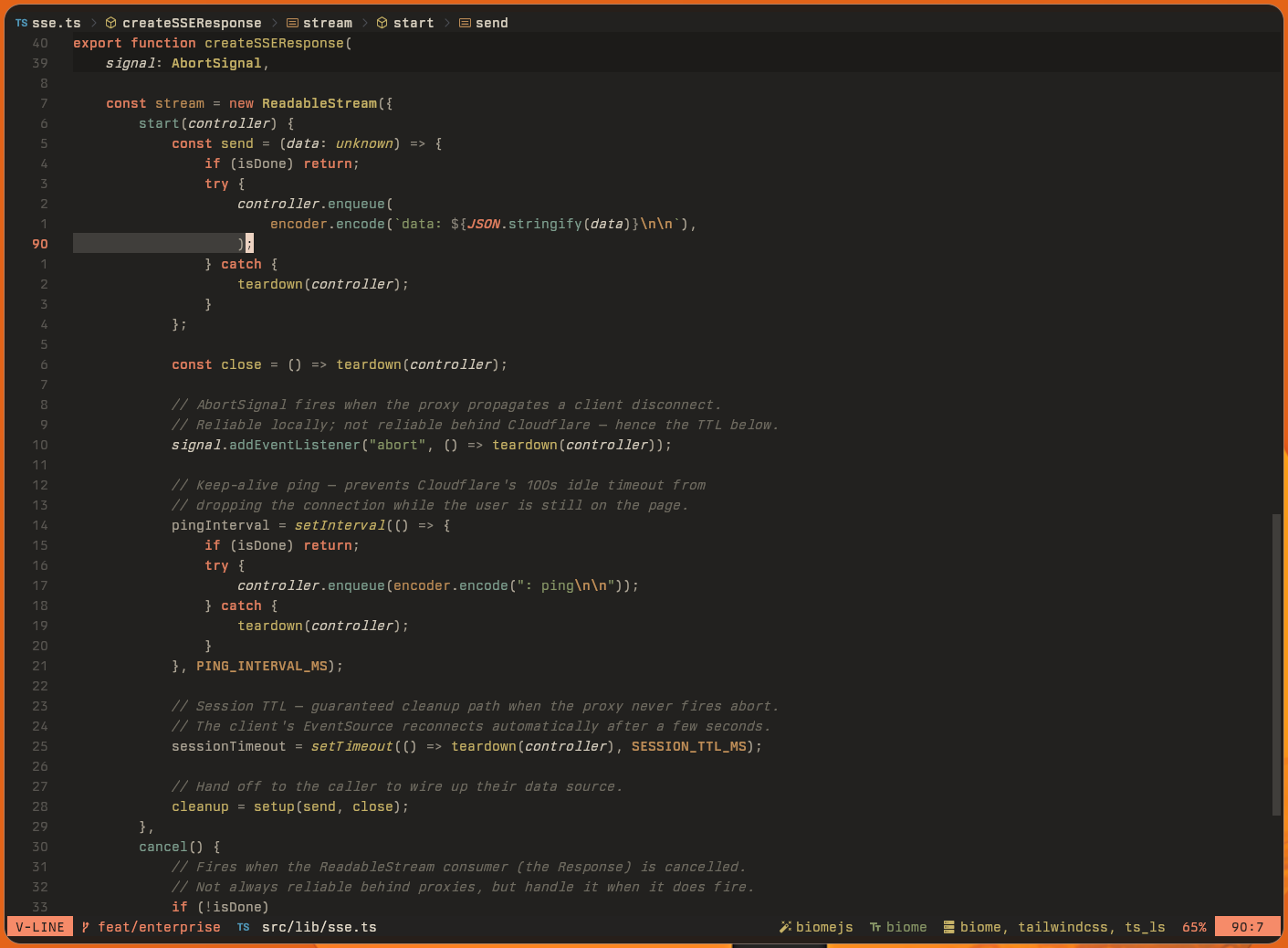1288x948 pixels.
Task: Click the V-LINE mode indicator
Action: [40, 927]
